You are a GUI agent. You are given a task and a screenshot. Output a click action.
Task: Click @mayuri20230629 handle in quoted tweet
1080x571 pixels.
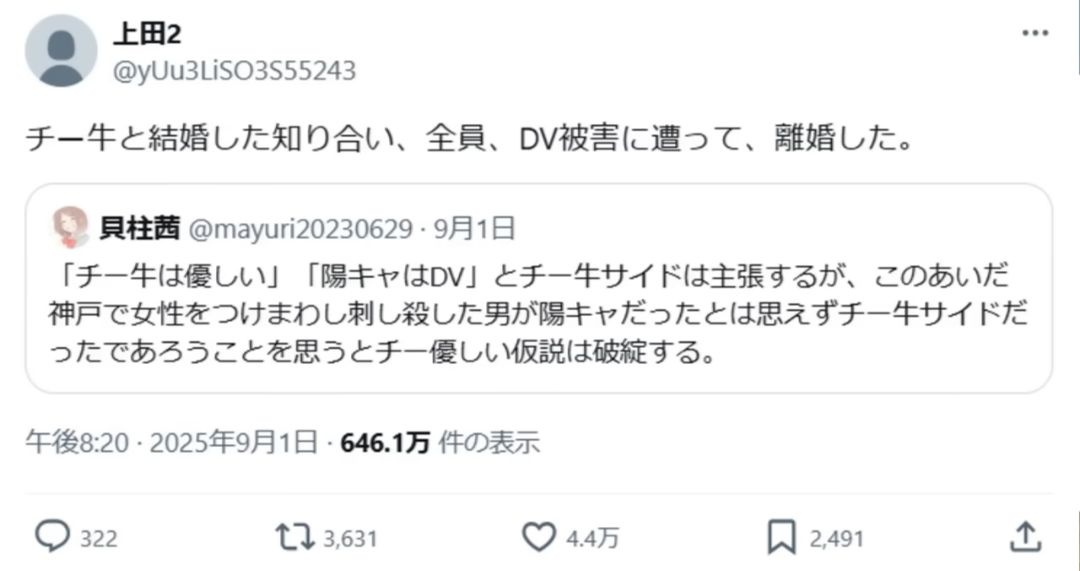click(300, 229)
